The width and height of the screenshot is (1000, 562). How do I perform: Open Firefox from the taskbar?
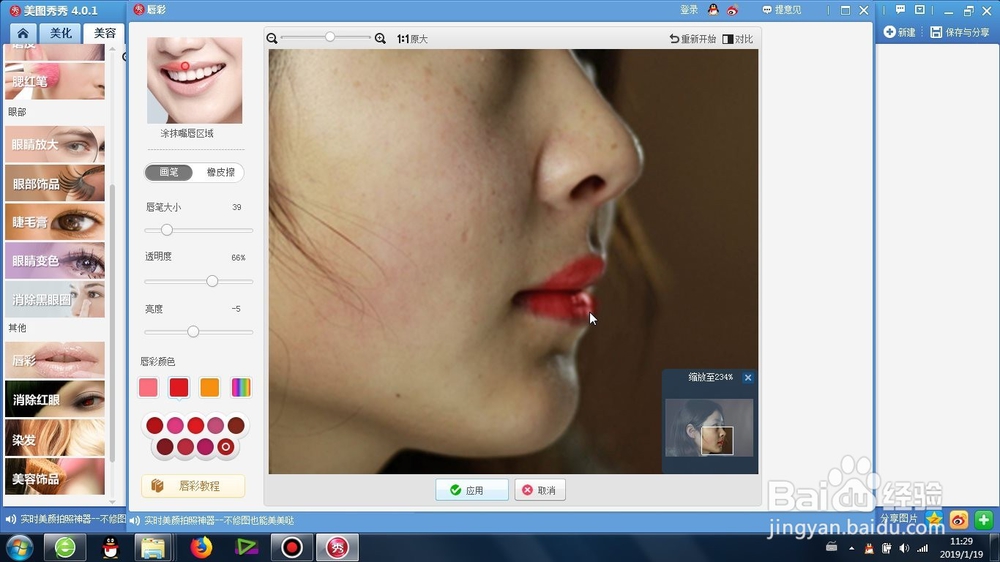[201, 547]
